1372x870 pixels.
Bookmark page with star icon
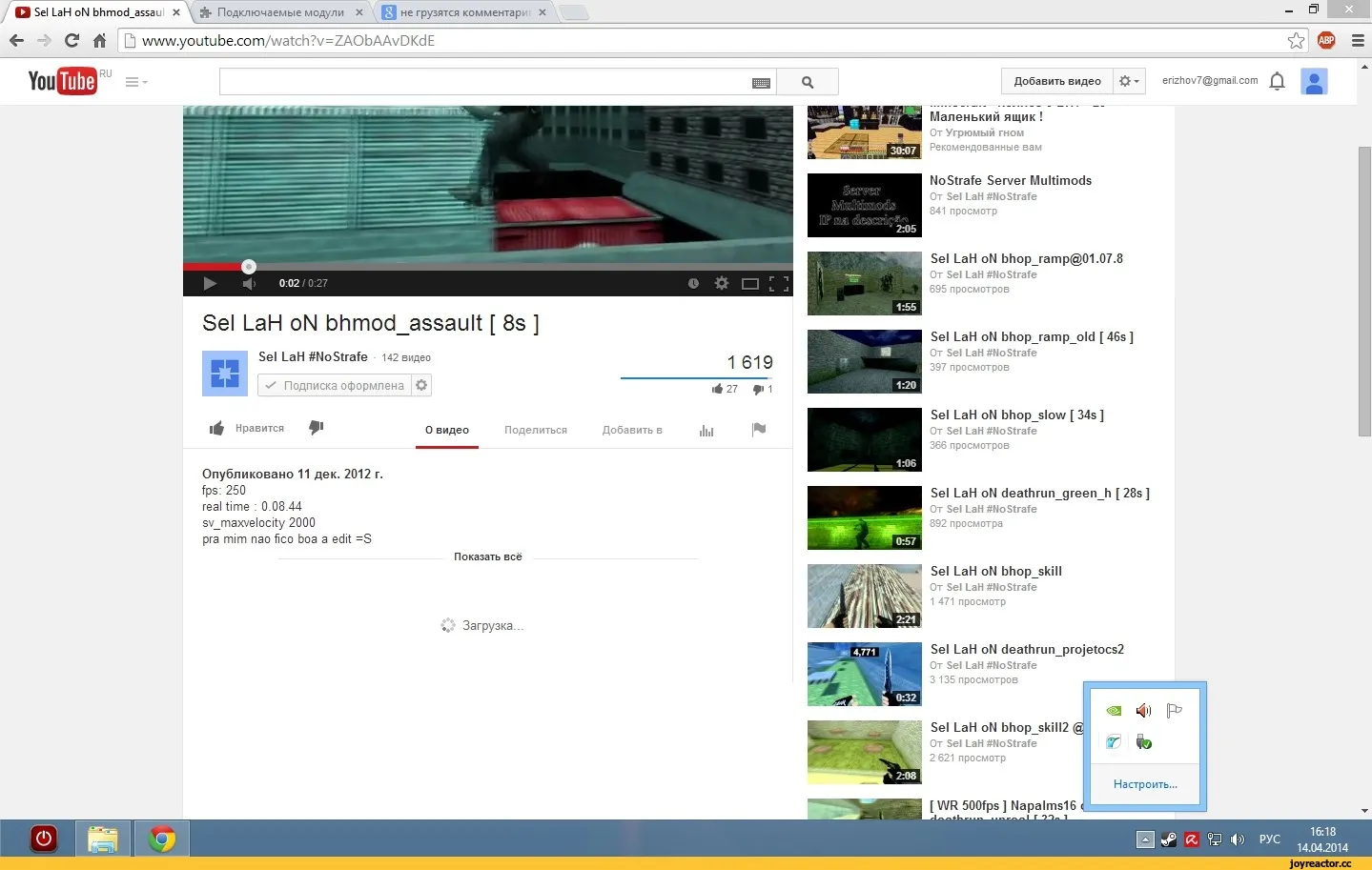click(1296, 40)
